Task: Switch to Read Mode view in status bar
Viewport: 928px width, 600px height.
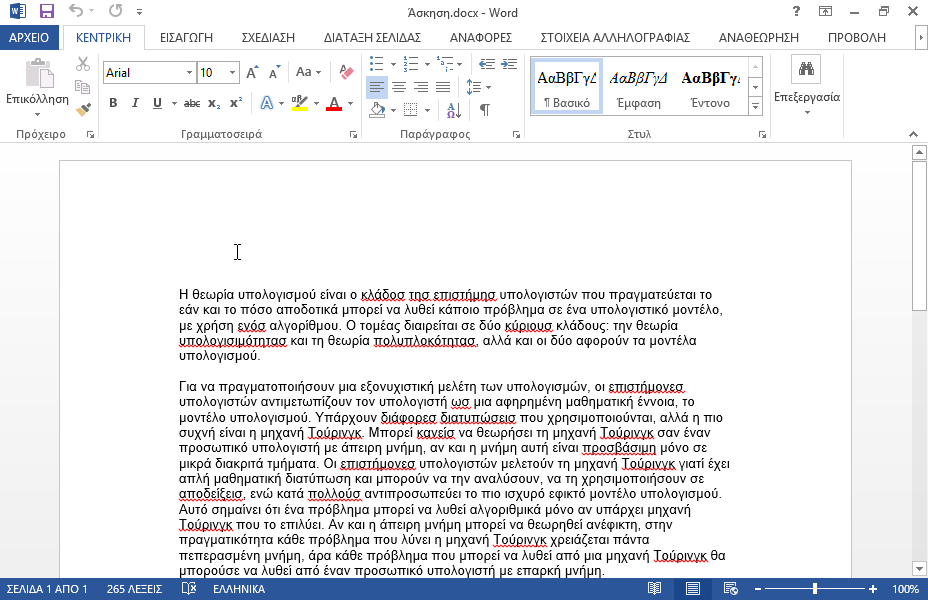Action: (x=654, y=589)
